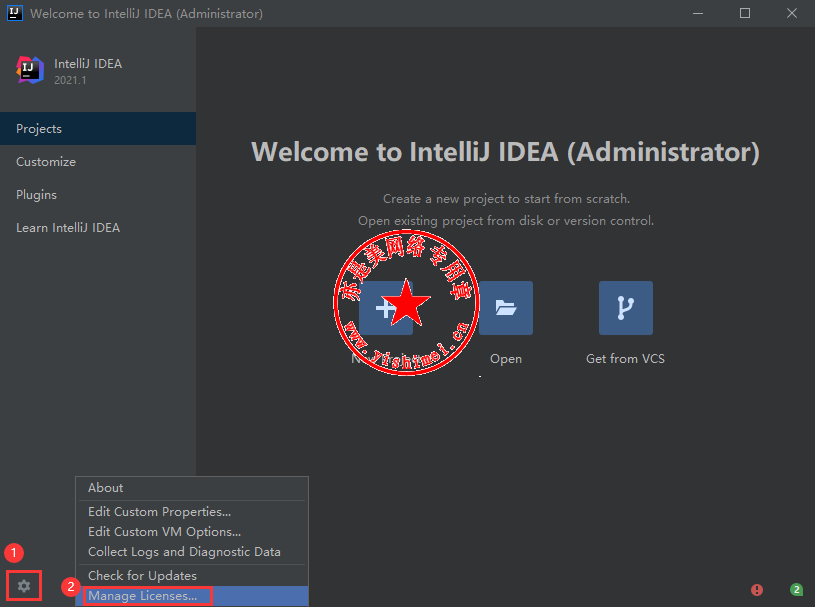This screenshot has height=607, width=815.
Task: Open the settings gear icon at bottom-left
Action: pos(25,586)
